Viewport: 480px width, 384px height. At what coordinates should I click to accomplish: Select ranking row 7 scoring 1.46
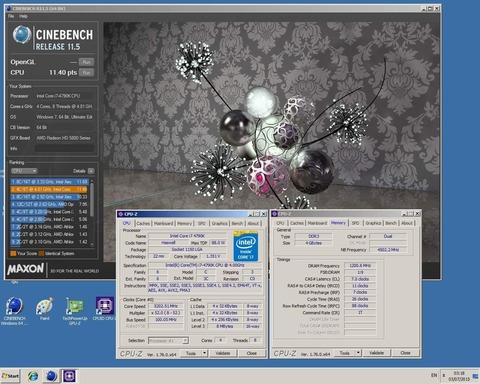click(50, 227)
